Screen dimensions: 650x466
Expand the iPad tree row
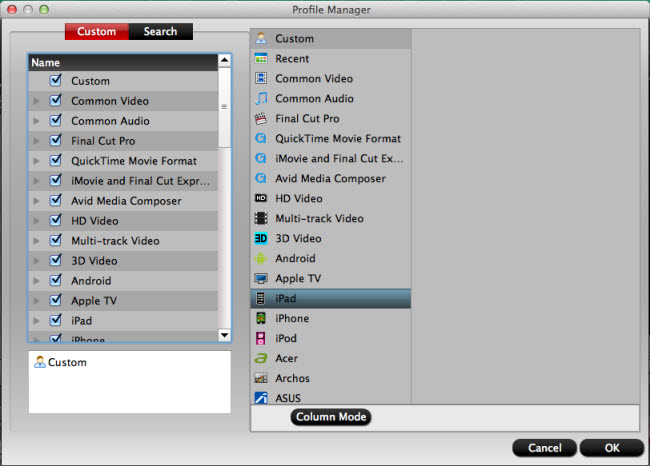point(36,320)
